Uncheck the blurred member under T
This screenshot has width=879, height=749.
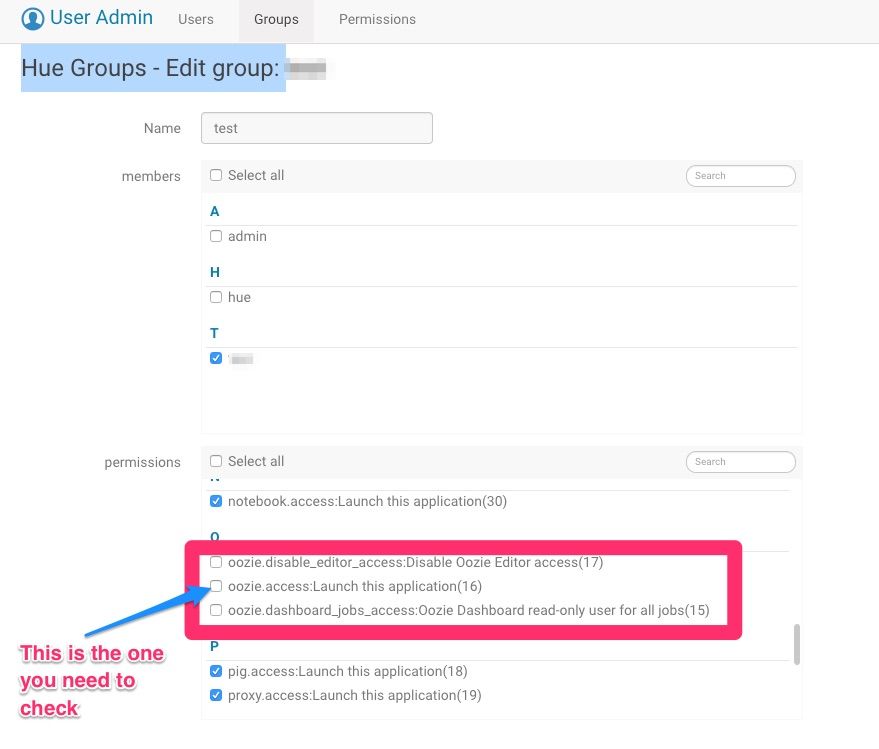[216, 358]
